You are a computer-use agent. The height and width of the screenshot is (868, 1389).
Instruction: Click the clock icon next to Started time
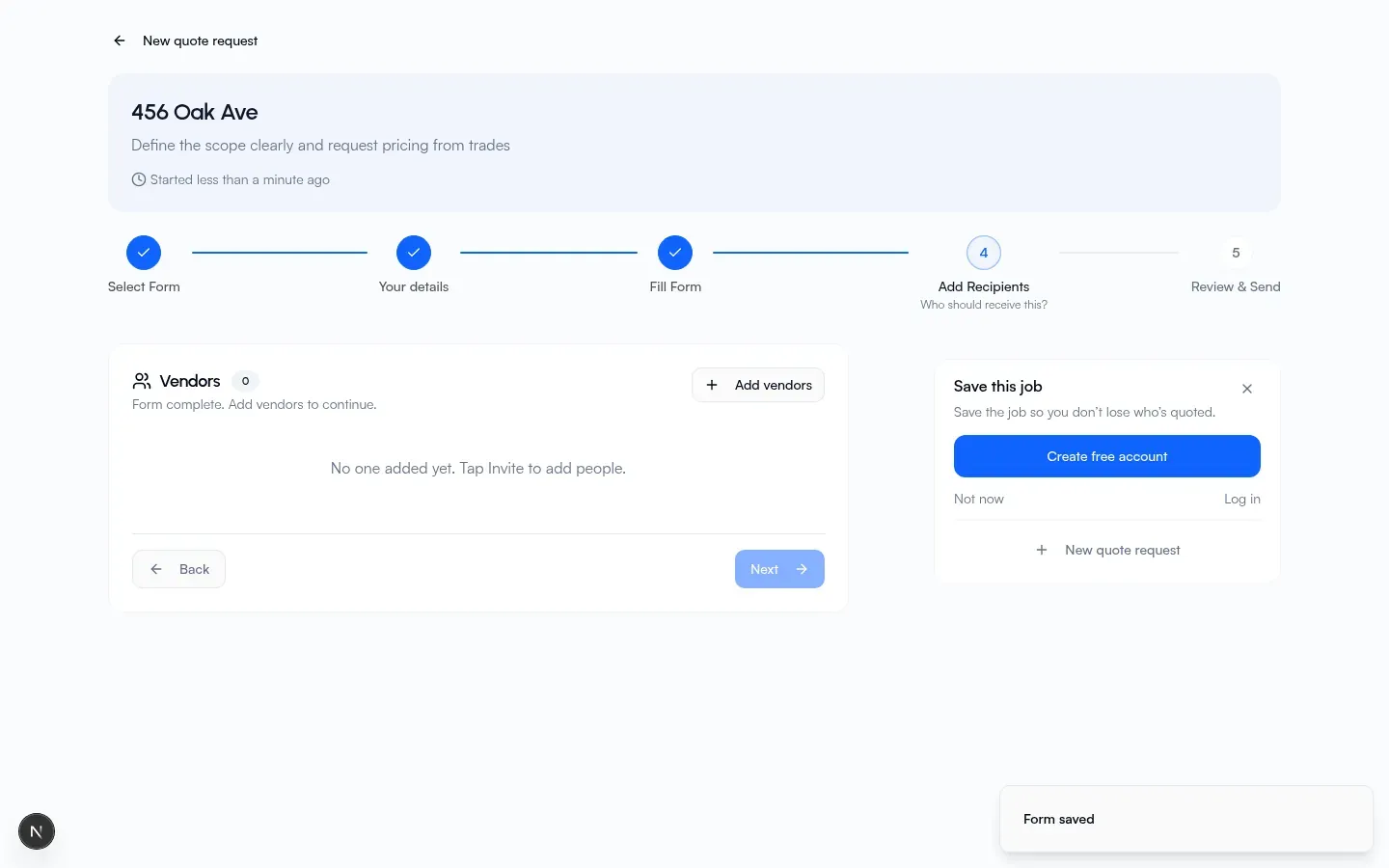pyautogui.click(x=139, y=179)
